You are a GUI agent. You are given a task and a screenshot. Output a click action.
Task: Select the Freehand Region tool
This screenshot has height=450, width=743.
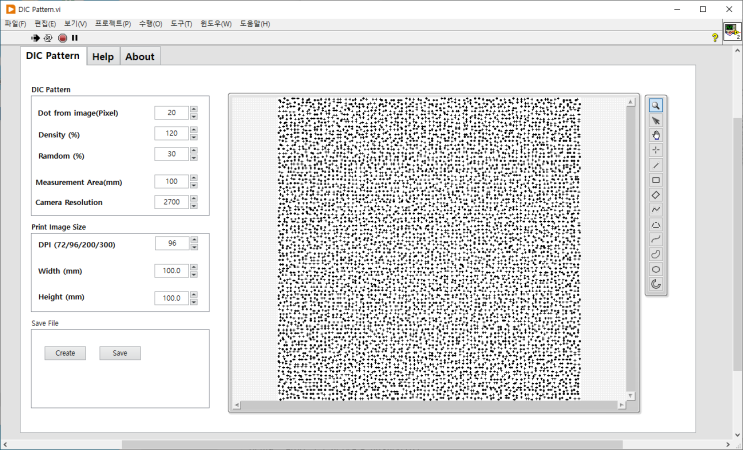click(656, 254)
